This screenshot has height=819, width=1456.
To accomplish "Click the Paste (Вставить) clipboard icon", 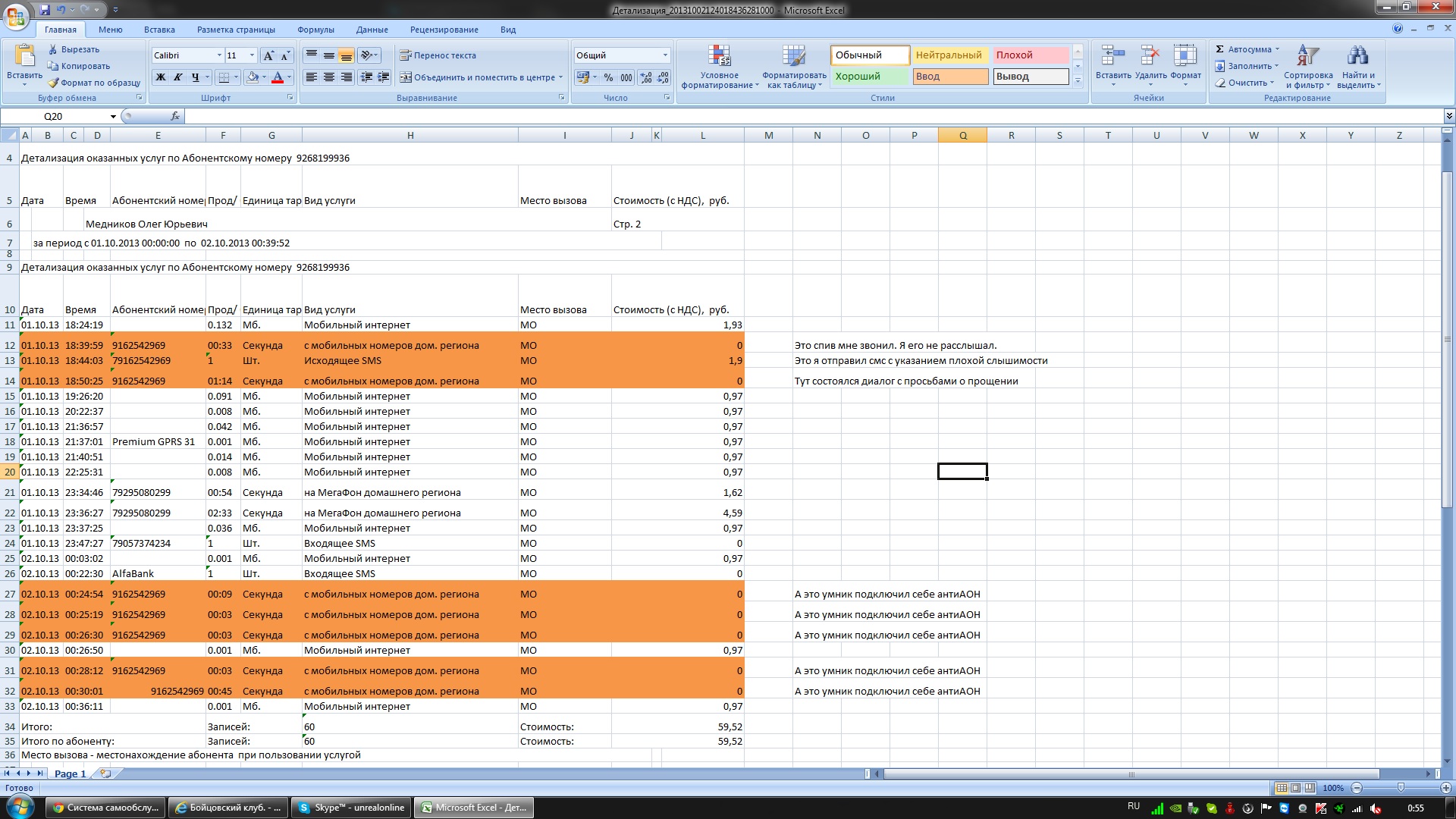I will (x=24, y=56).
